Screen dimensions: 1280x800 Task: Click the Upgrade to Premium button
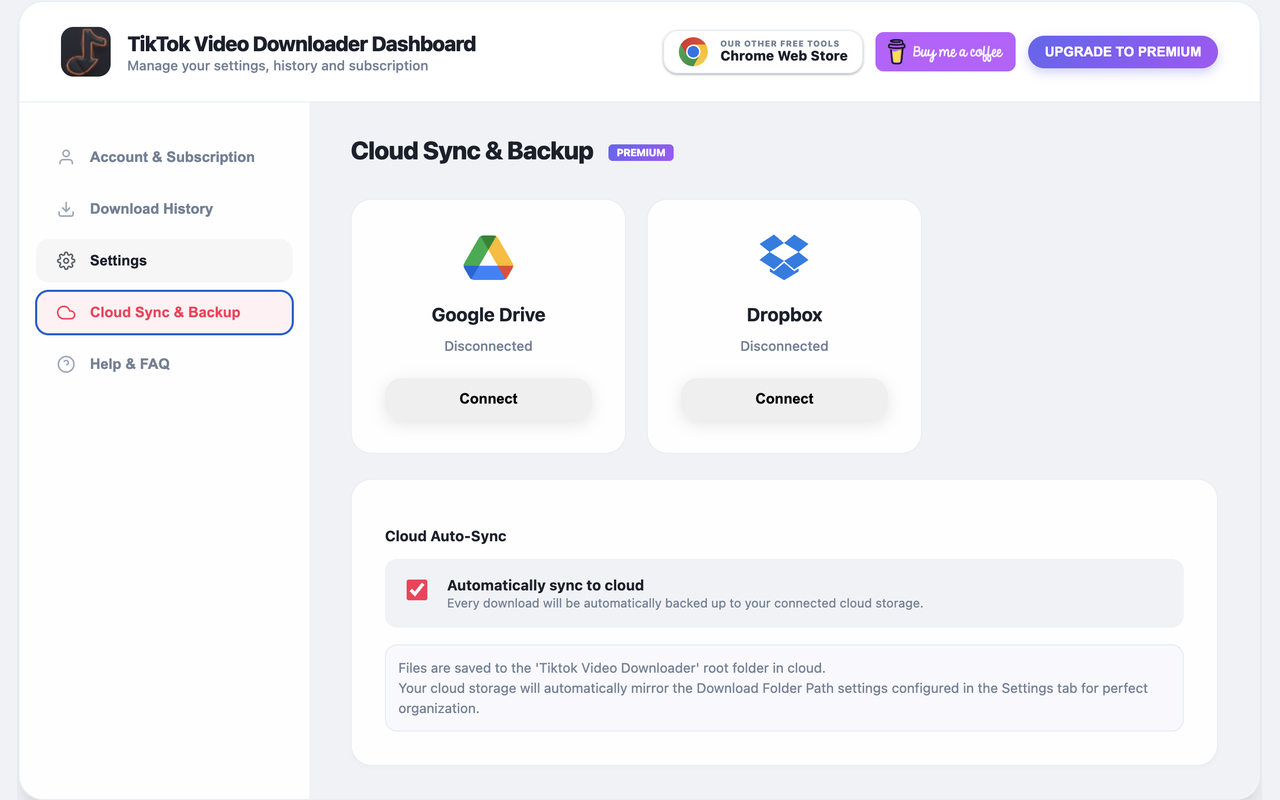pyautogui.click(x=1122, y=52)
